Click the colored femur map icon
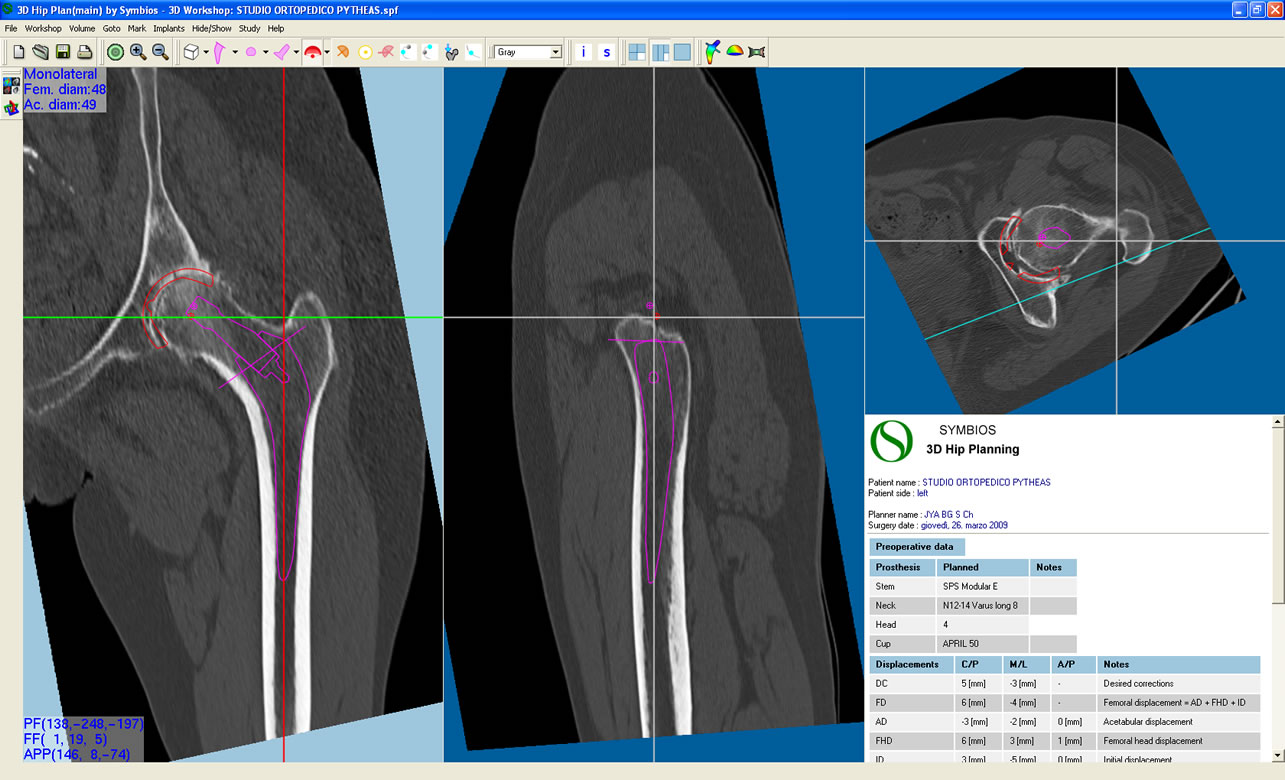Viewport: 1285px width, 780px height. (711, 52)
